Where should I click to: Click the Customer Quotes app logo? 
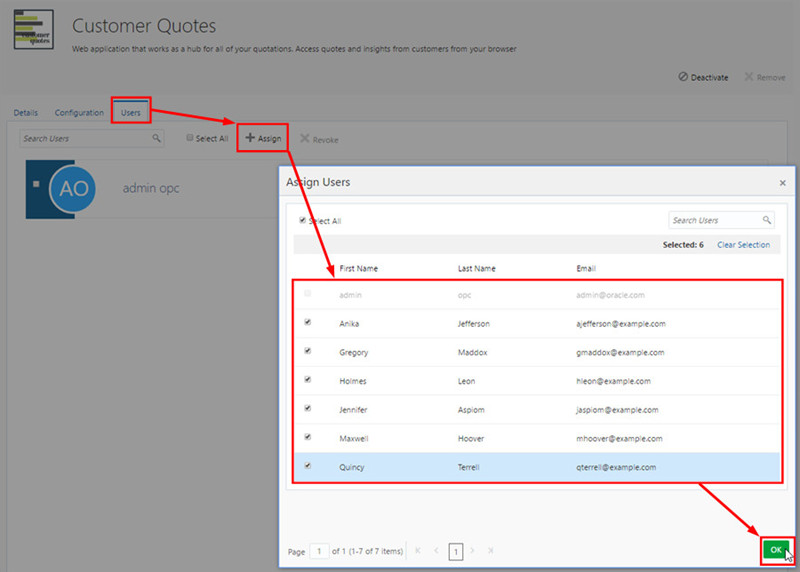(x=33, y=29)
